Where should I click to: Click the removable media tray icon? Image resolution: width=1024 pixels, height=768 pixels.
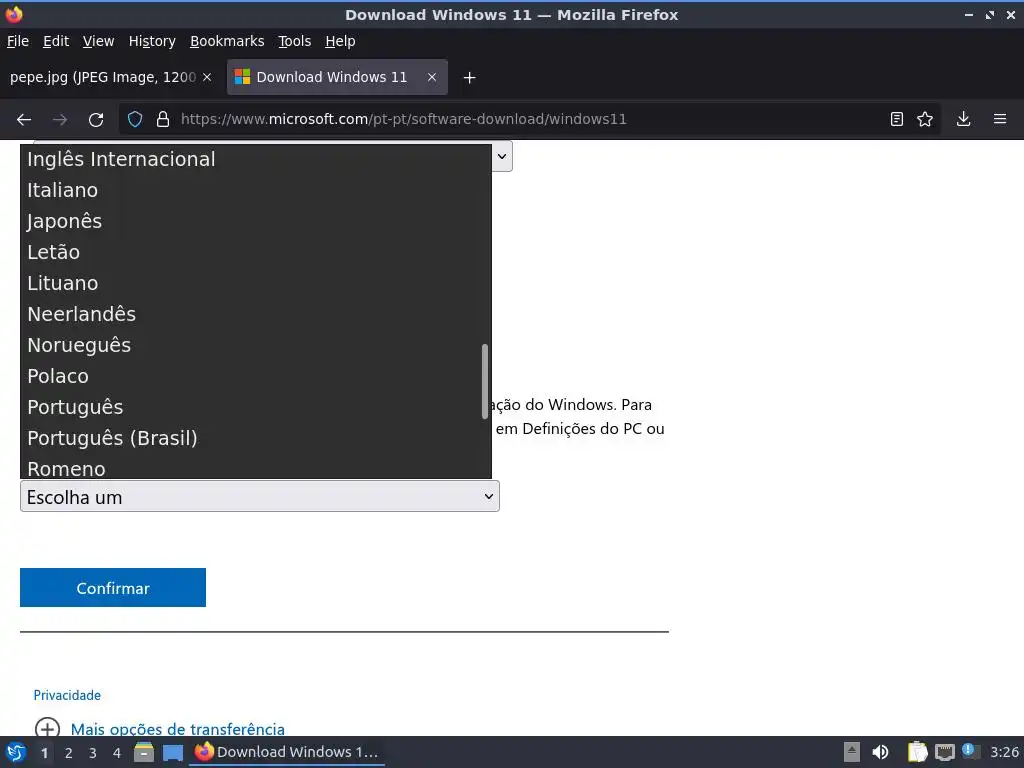(852, 752)
